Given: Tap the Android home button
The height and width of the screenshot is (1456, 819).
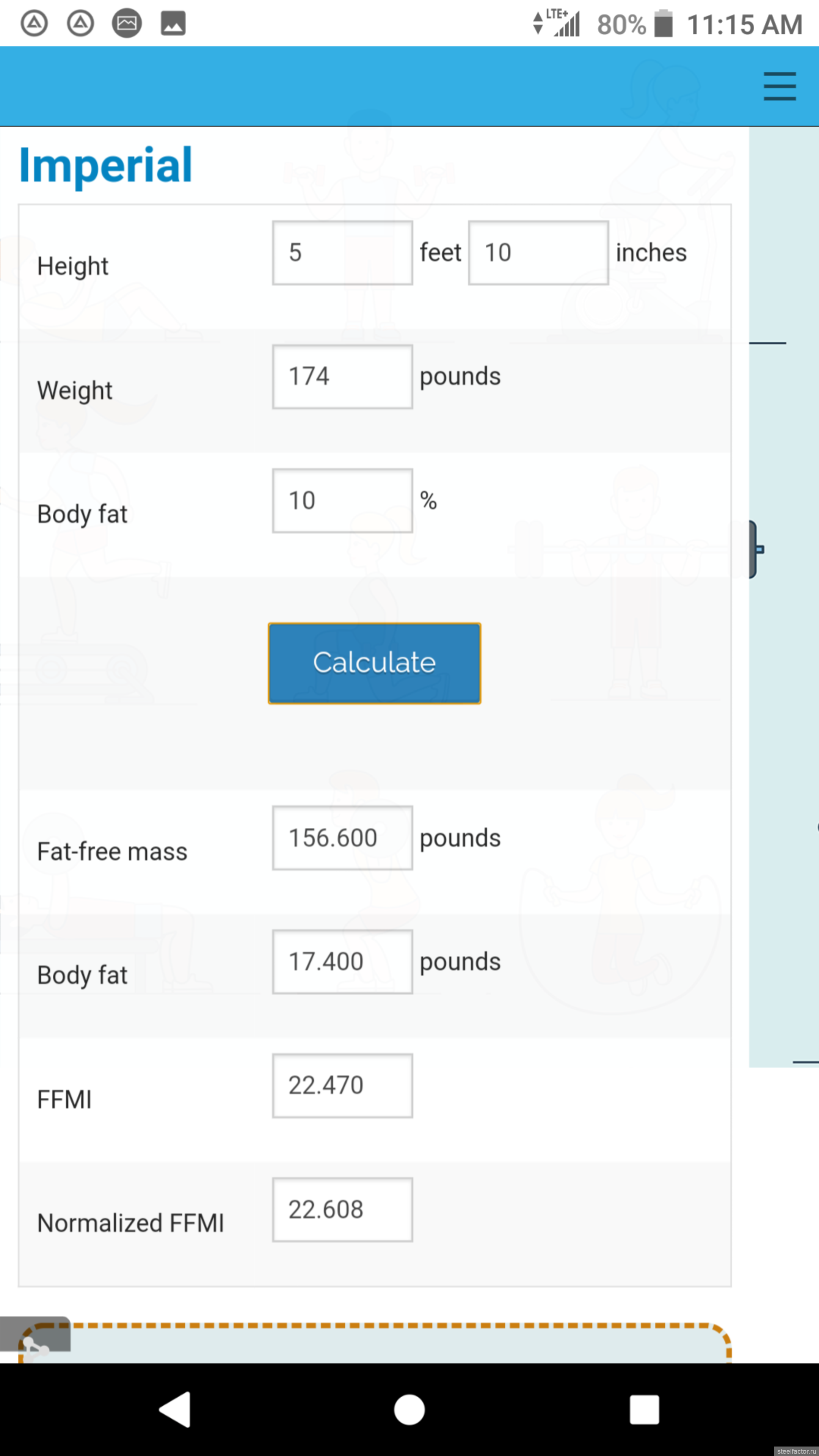Looking at the screenshot, I should point(409,1409).
